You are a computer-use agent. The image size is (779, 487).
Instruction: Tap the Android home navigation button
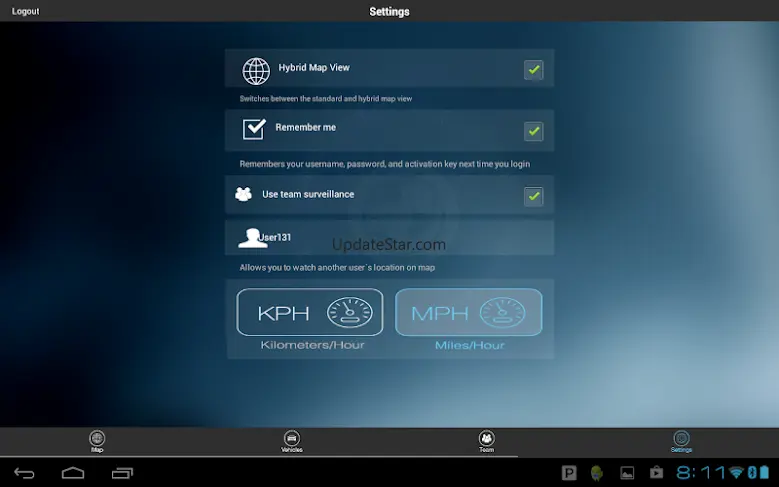73,473
